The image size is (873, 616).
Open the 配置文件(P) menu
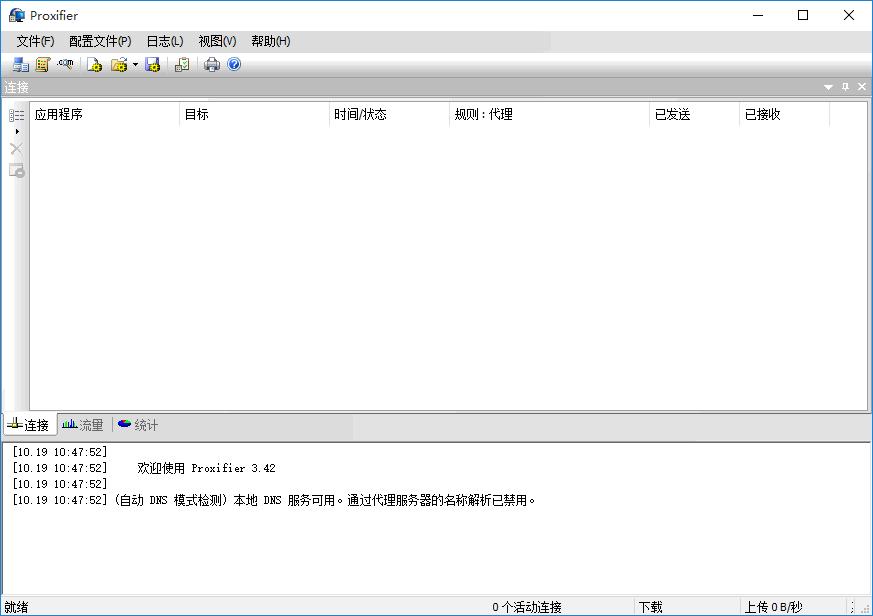point(100,41)
